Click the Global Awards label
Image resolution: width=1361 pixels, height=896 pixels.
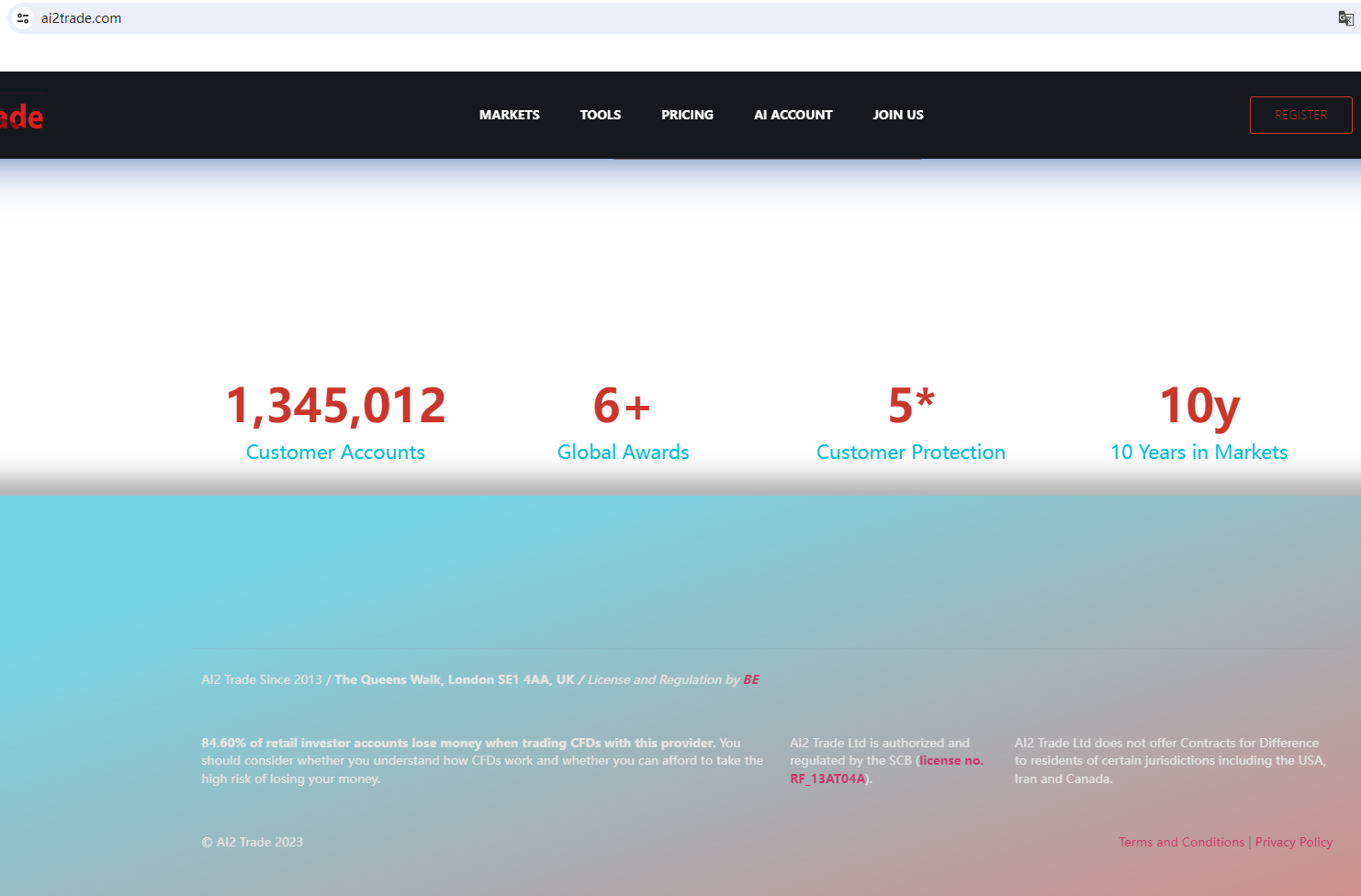pyautogui.click(x=624, y=452)
